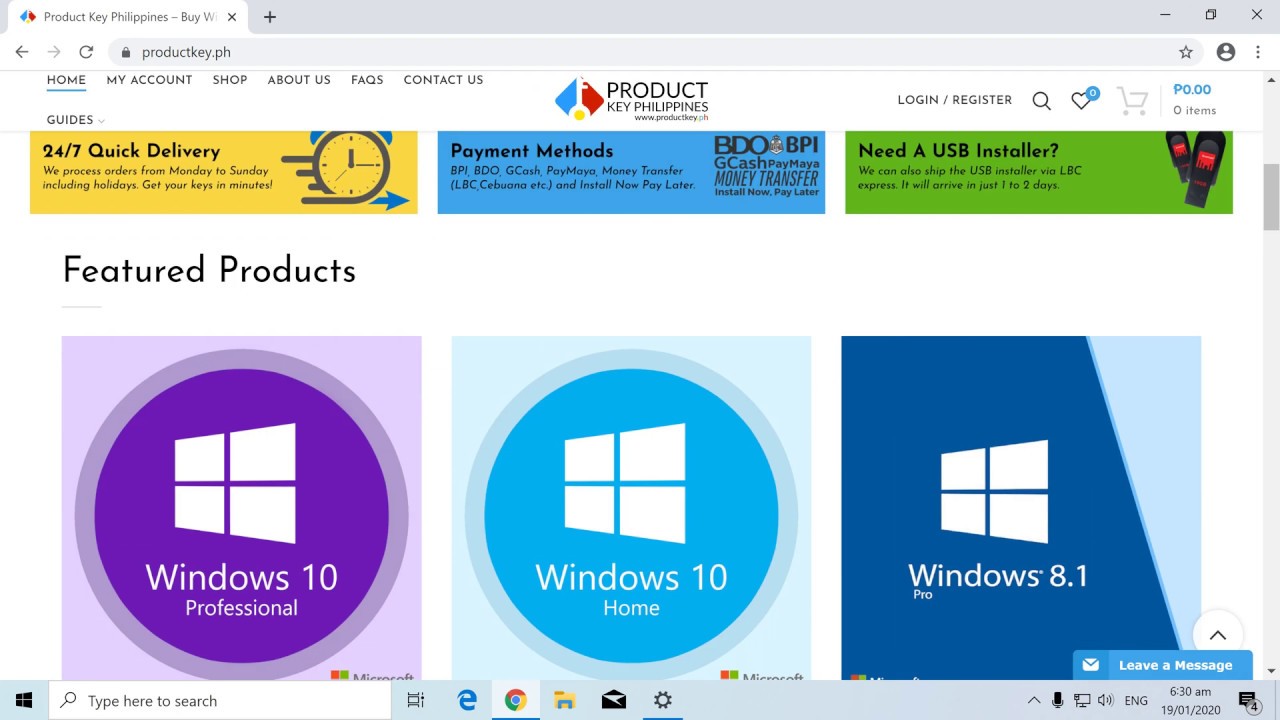
Task: Click the site search magnifier icon
Action: click(1041, 100)
